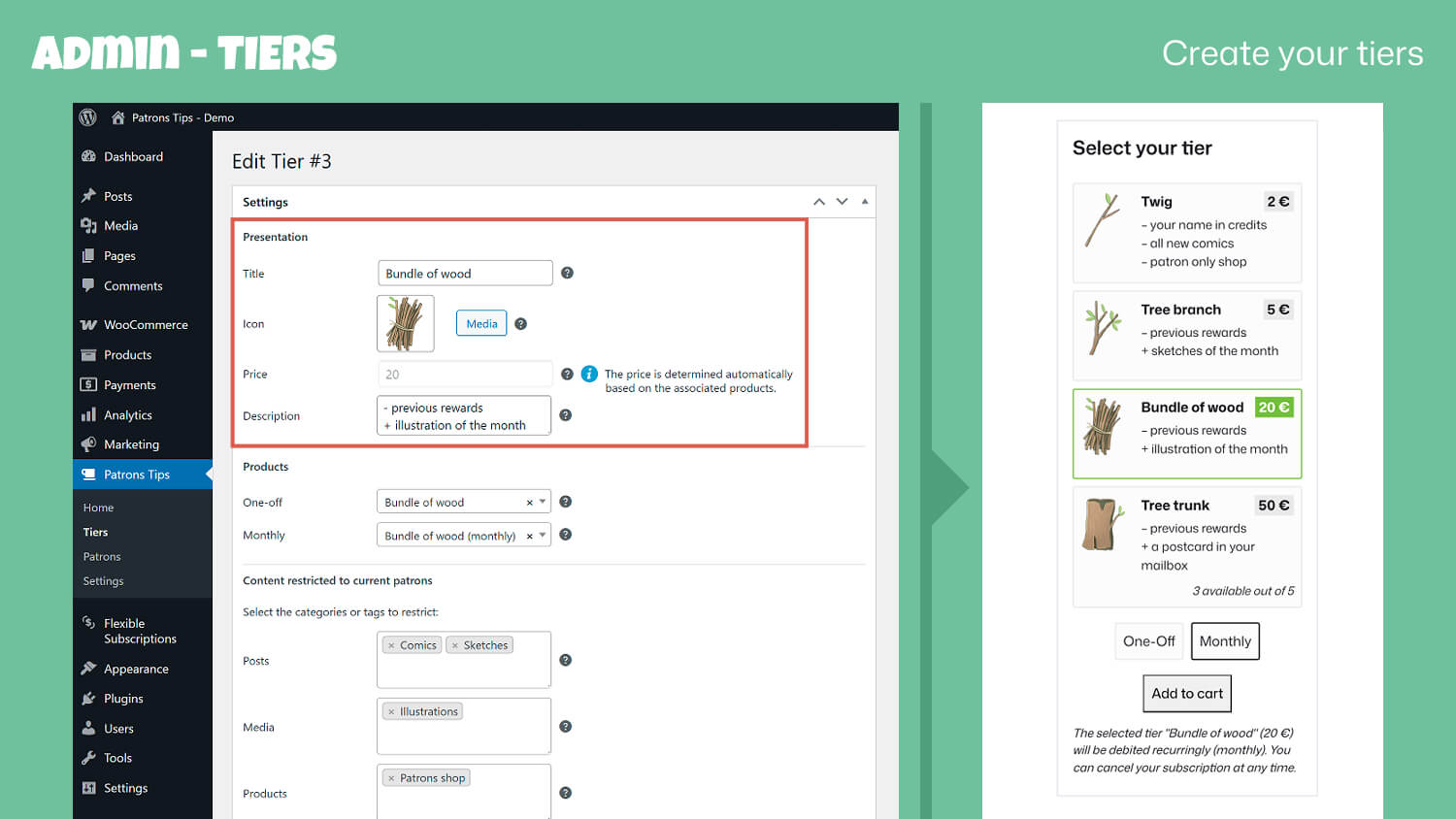Open the One-off product dropdown
The height and width of the screenshot is (819, 1456).
(x=464, y=502)
